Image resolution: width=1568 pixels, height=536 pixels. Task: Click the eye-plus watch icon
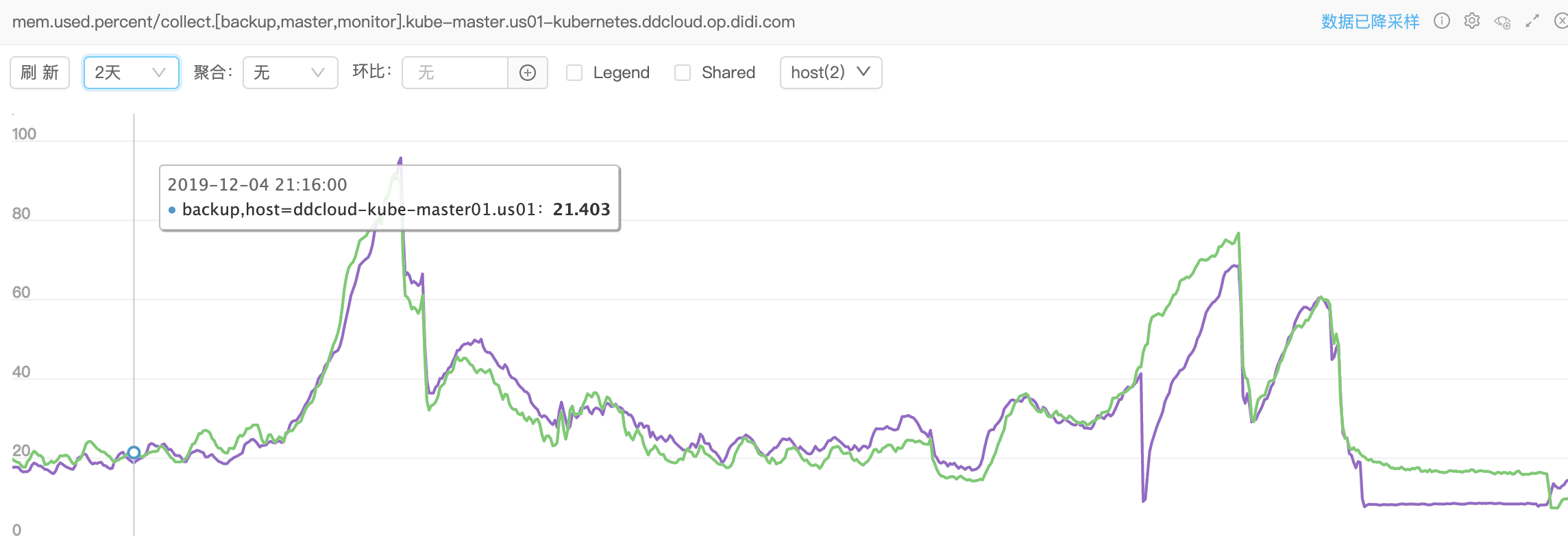tap(1502, 22)
